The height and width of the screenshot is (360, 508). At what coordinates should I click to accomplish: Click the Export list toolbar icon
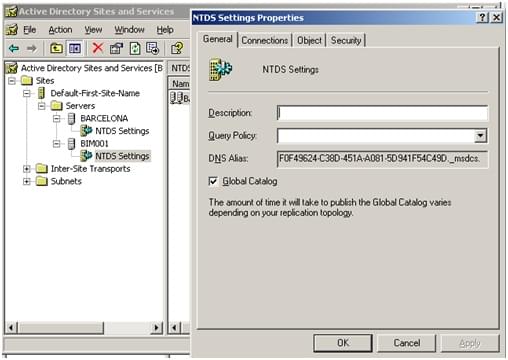[153, 48]
